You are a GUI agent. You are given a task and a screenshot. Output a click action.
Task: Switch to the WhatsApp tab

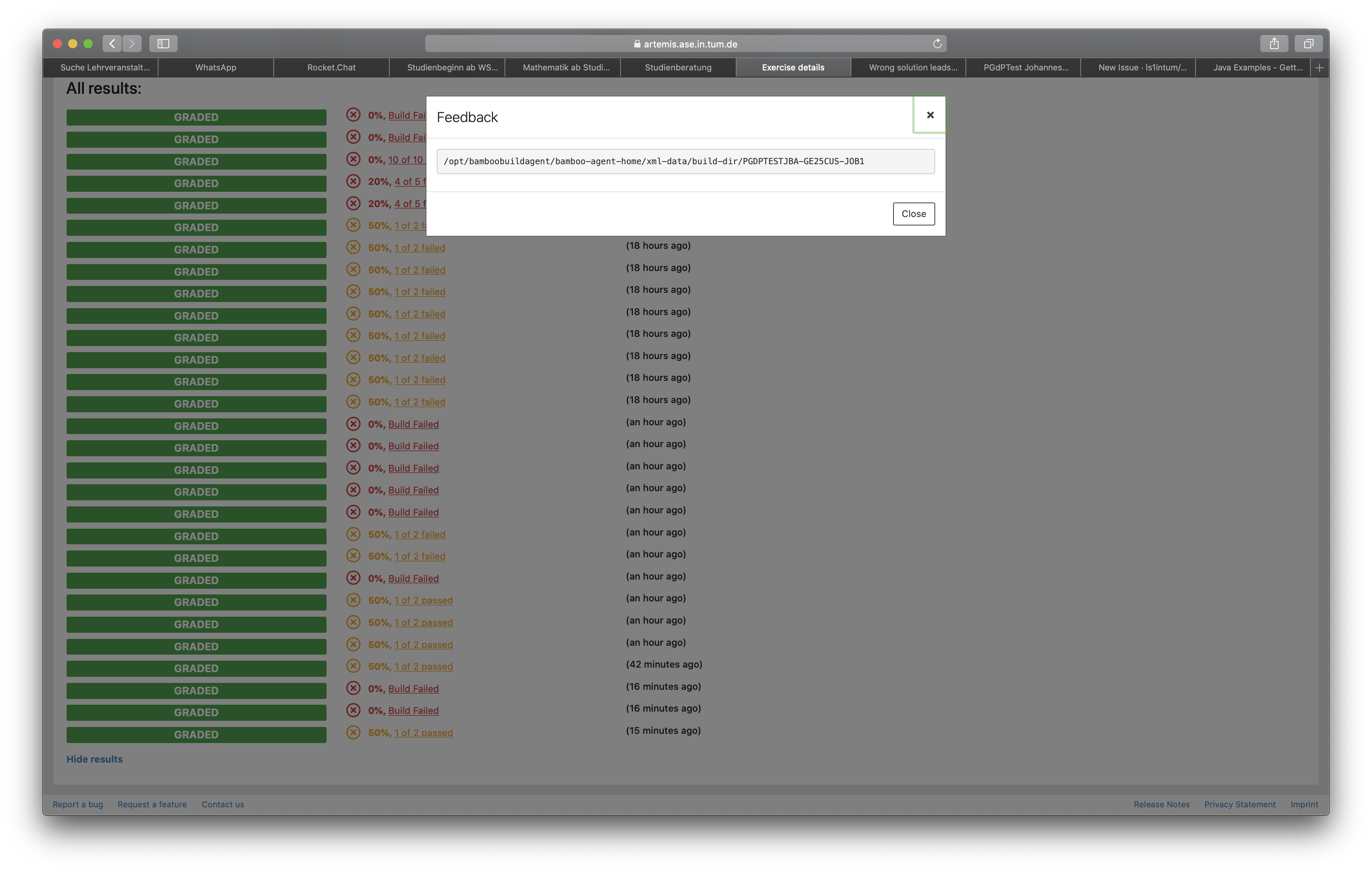(x=216, y=67)
